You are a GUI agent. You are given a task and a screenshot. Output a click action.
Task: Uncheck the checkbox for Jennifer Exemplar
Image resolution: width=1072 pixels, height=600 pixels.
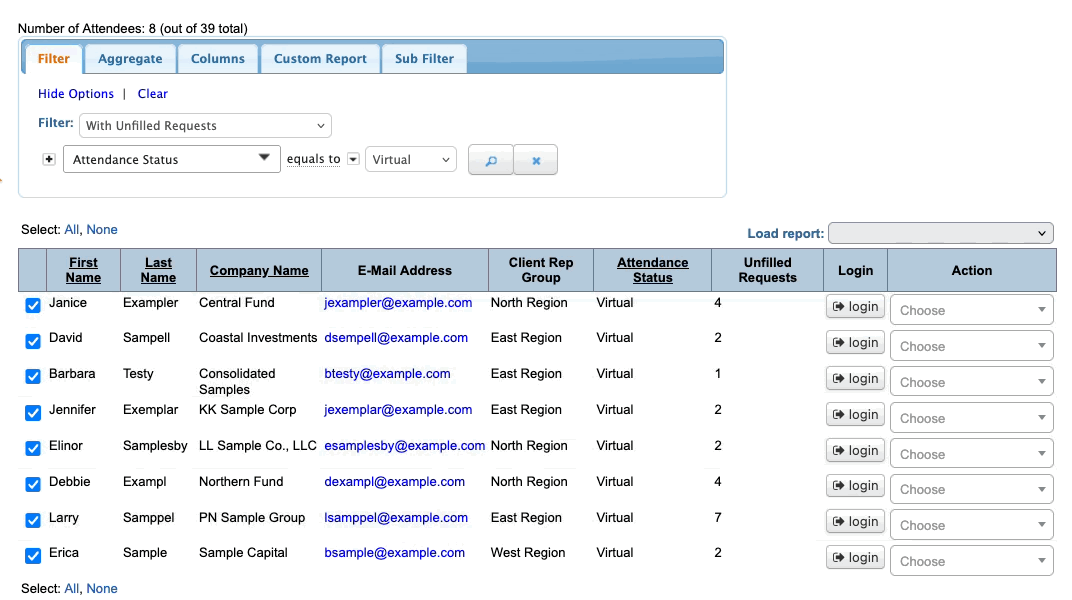[x=33, y=413]
